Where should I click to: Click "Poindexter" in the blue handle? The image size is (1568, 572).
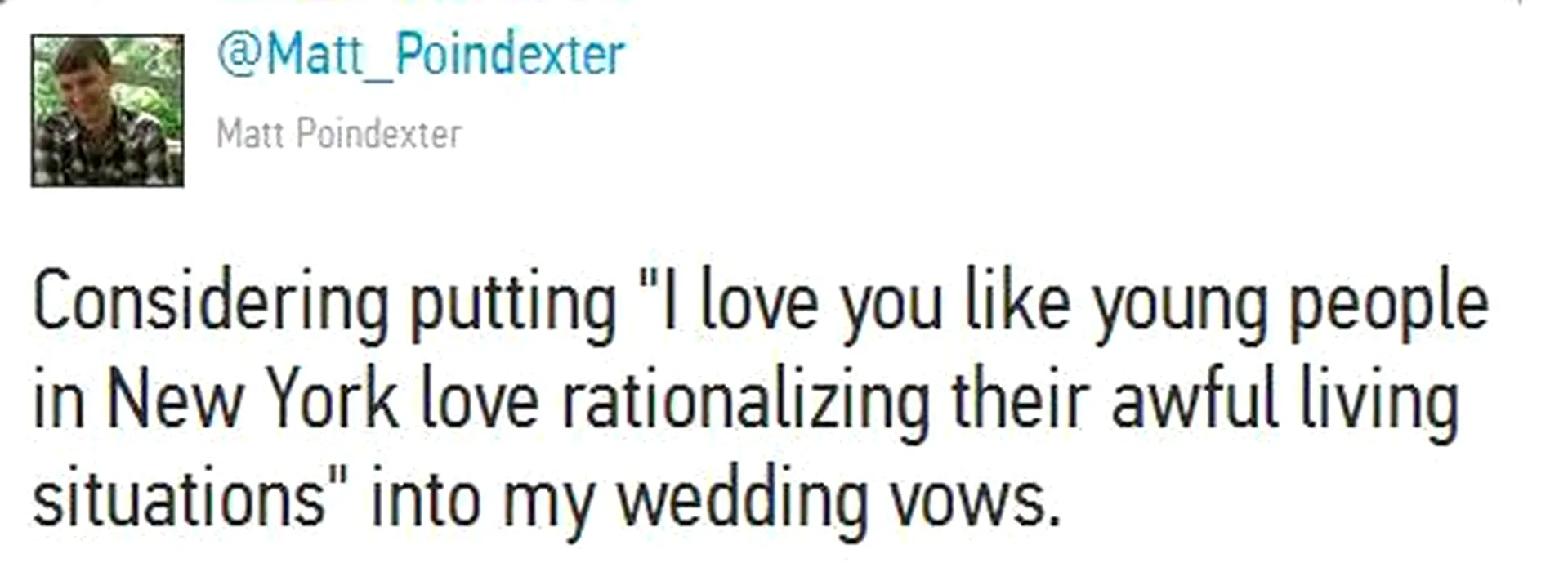pos(509,55)
